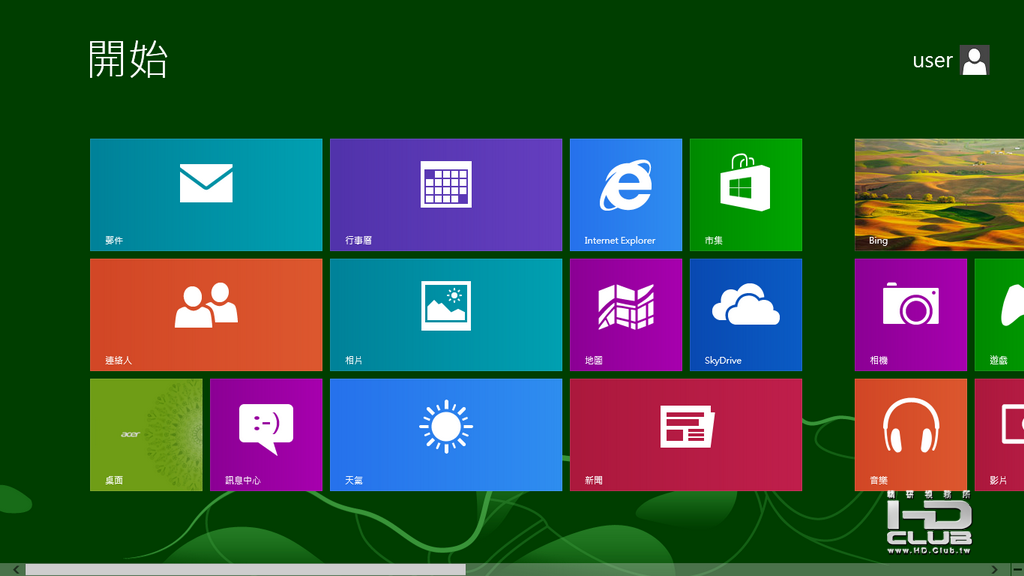1024x576 pixels.
Task: Launch the Calendar (行事曆) tile
Action: tap(446, 195)
